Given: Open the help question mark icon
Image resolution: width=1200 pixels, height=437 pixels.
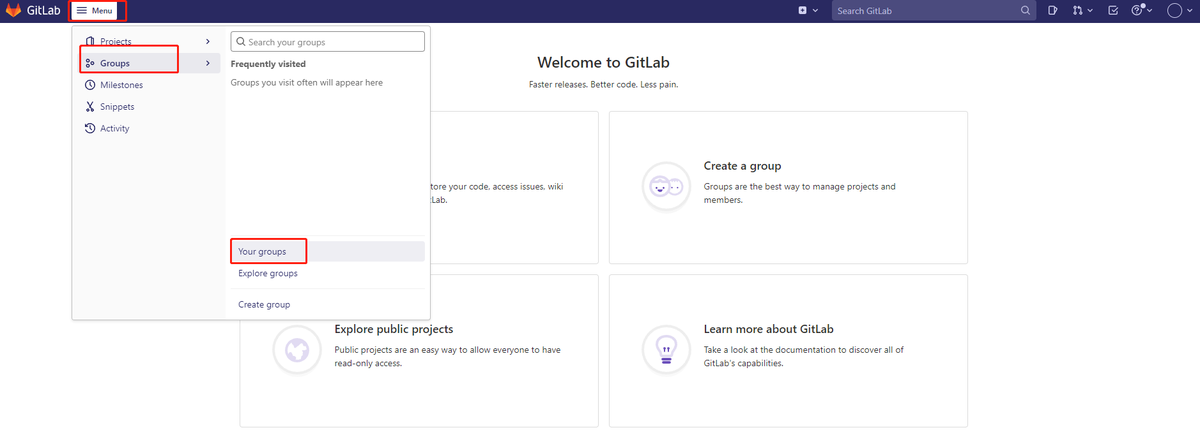Looking at the screenshot, I should point(1137,11).
